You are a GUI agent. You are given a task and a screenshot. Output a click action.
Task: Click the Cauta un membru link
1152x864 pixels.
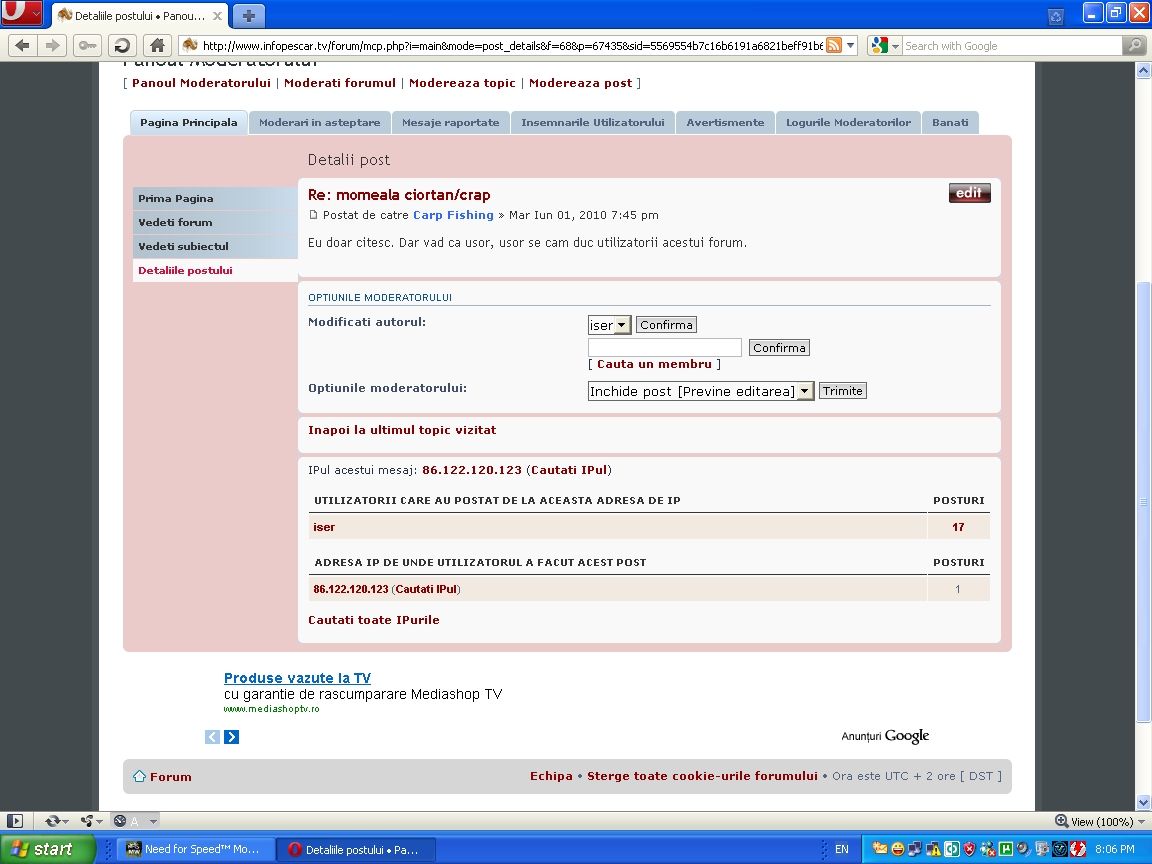pyautogui.click(x=654, y=364)
